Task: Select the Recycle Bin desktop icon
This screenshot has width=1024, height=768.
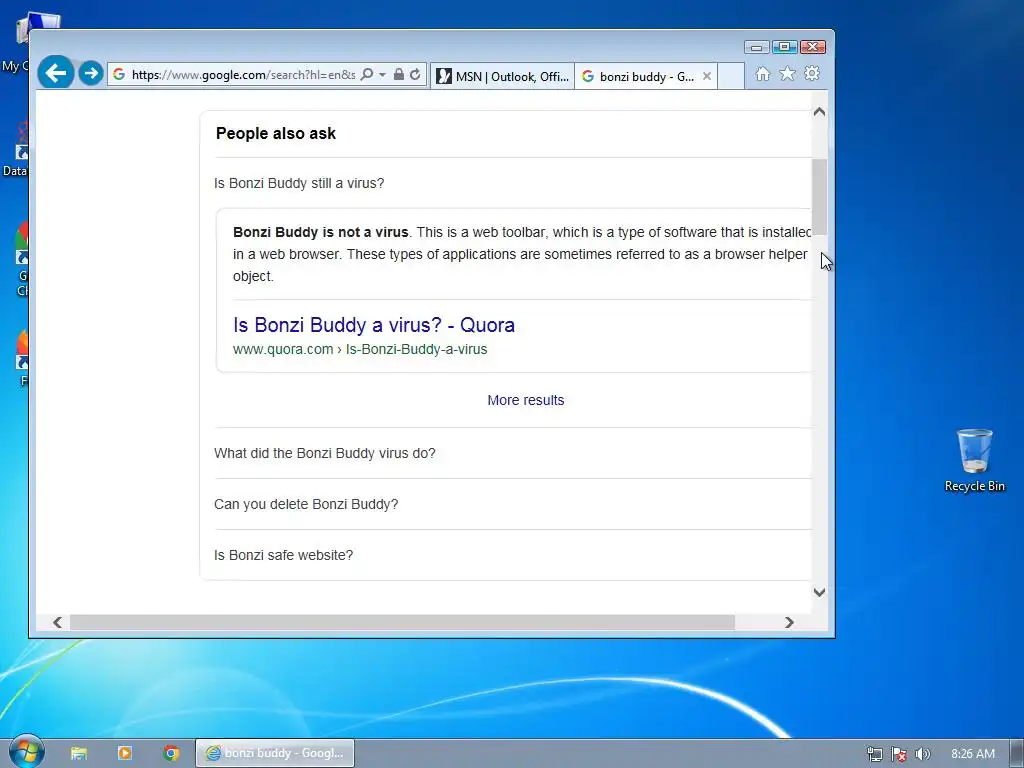Action: (x=974, y=460)
